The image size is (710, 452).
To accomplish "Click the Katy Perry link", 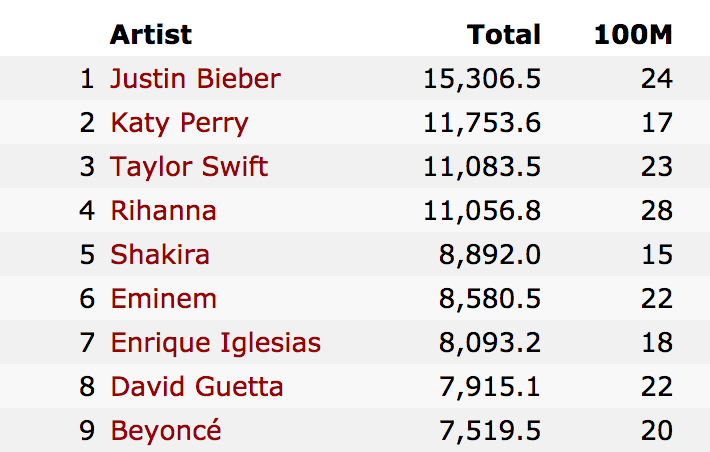I will point(179,123).
